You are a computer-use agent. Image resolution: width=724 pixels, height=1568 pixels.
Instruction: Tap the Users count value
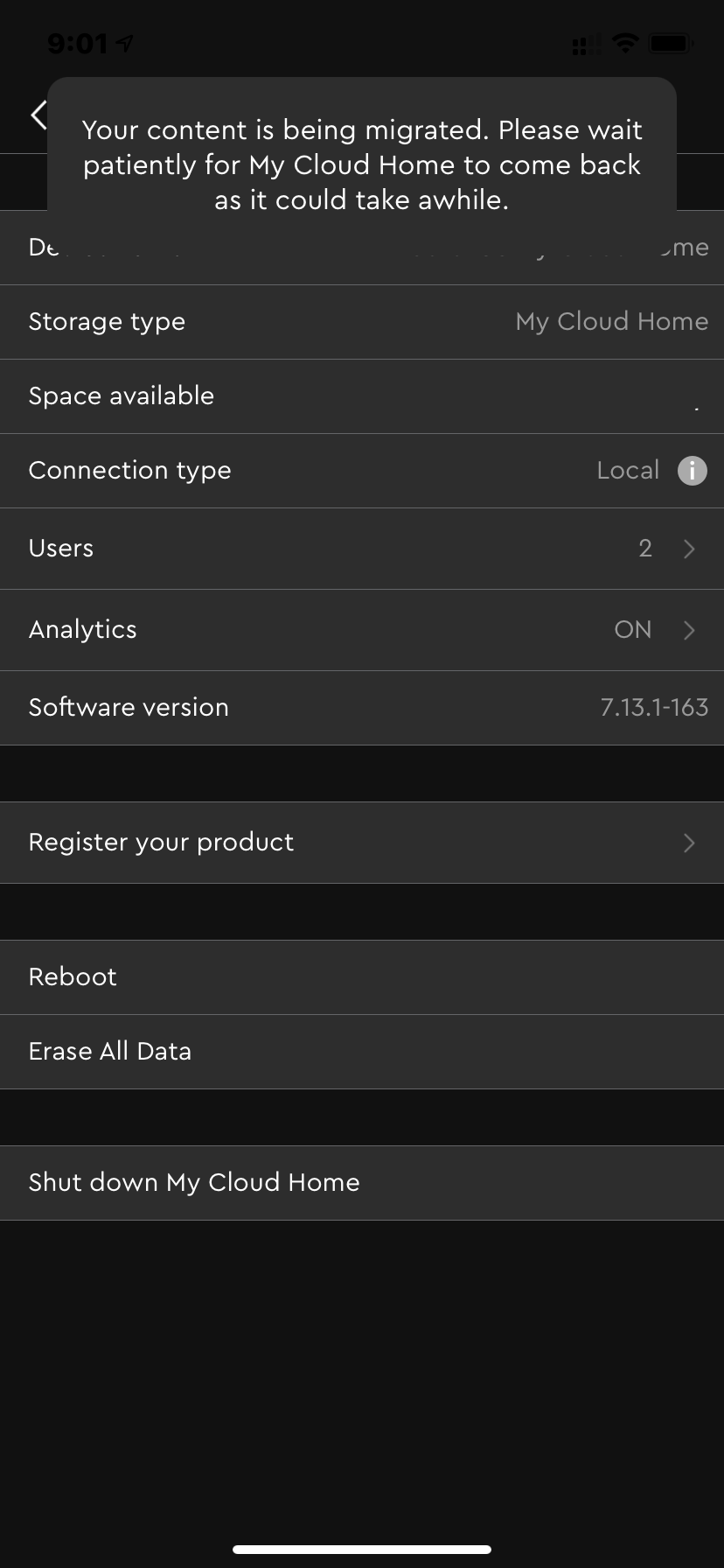pos(645,549)
